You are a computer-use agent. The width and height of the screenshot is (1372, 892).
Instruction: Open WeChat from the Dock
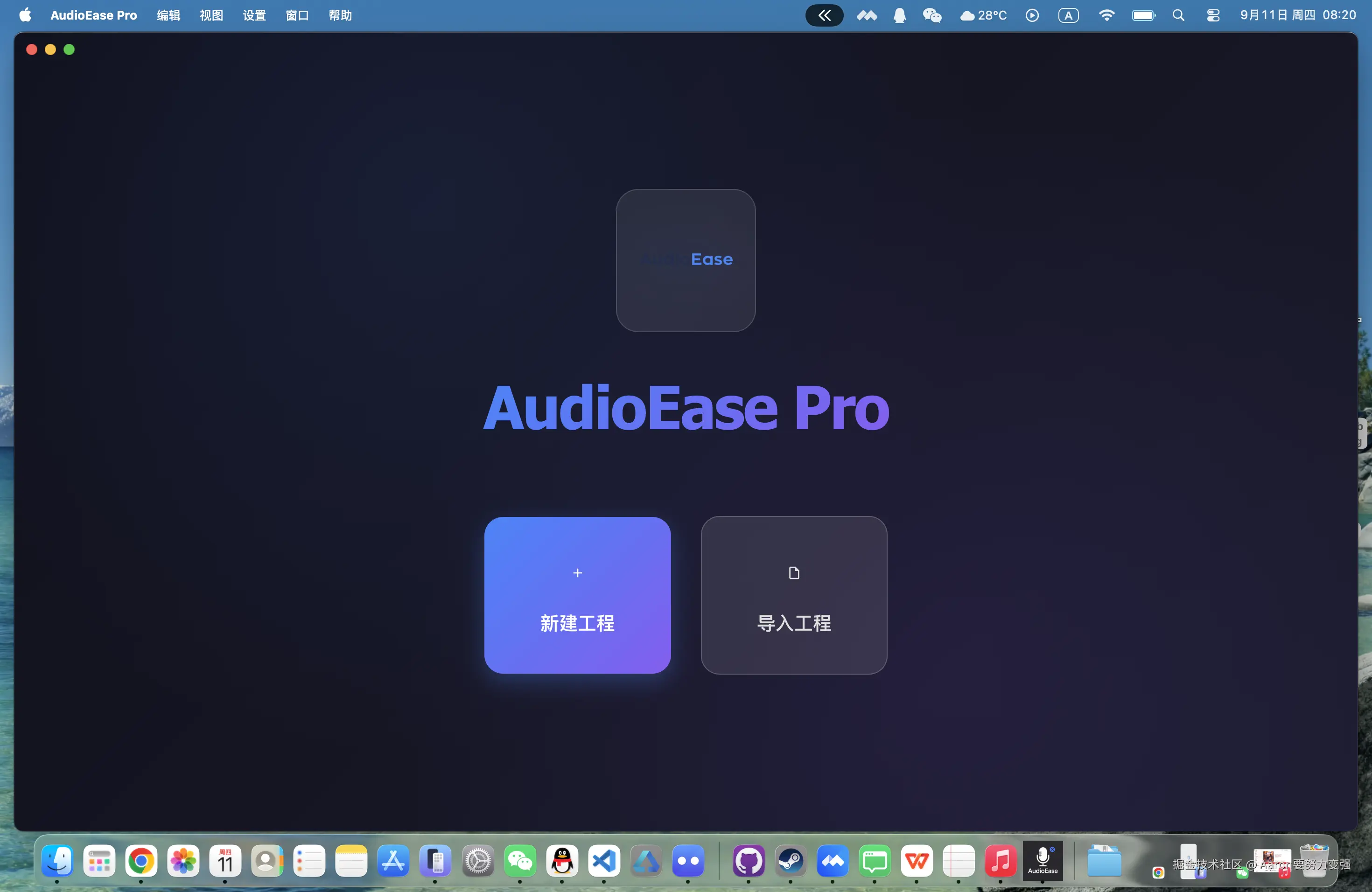pyautogui.click(x=520, y=861)
